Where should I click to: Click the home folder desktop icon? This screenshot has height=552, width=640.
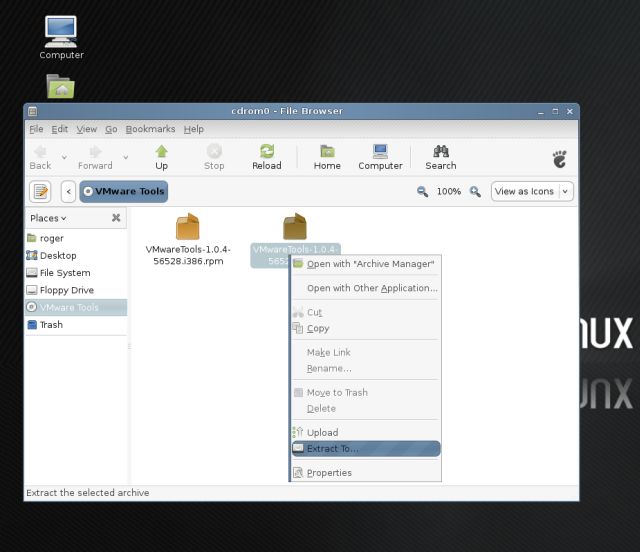[60, 86]
